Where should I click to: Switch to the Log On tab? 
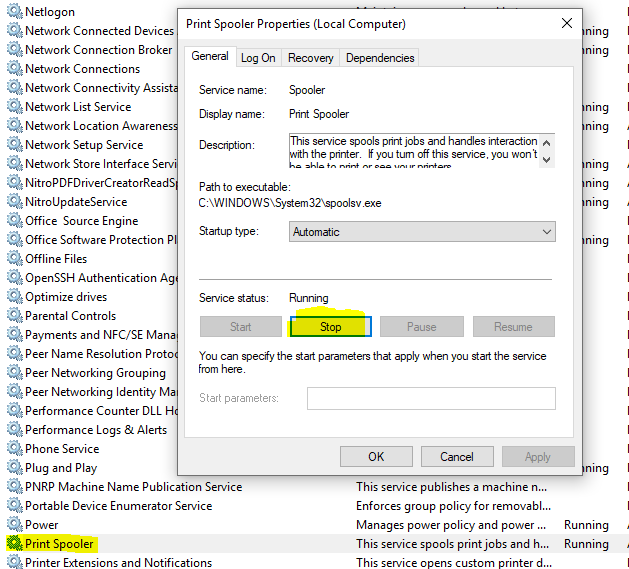258,58
